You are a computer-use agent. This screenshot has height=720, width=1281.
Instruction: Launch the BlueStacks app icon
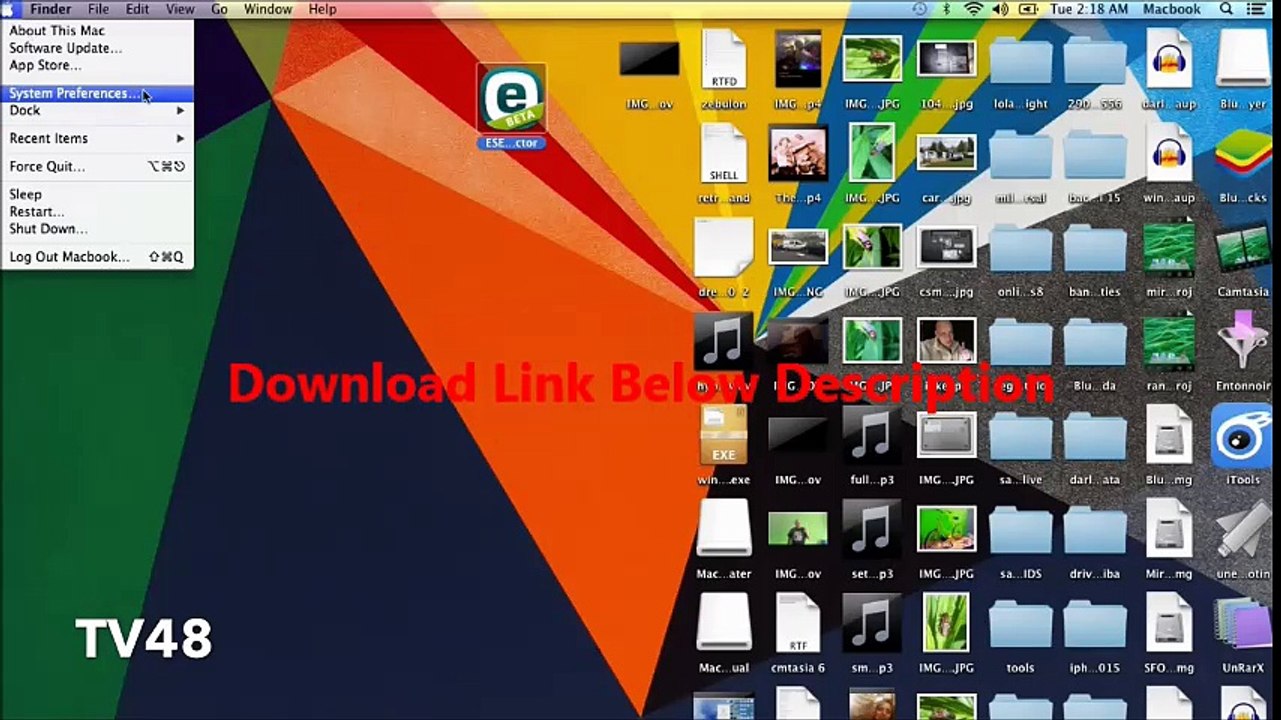(1243, 154)
